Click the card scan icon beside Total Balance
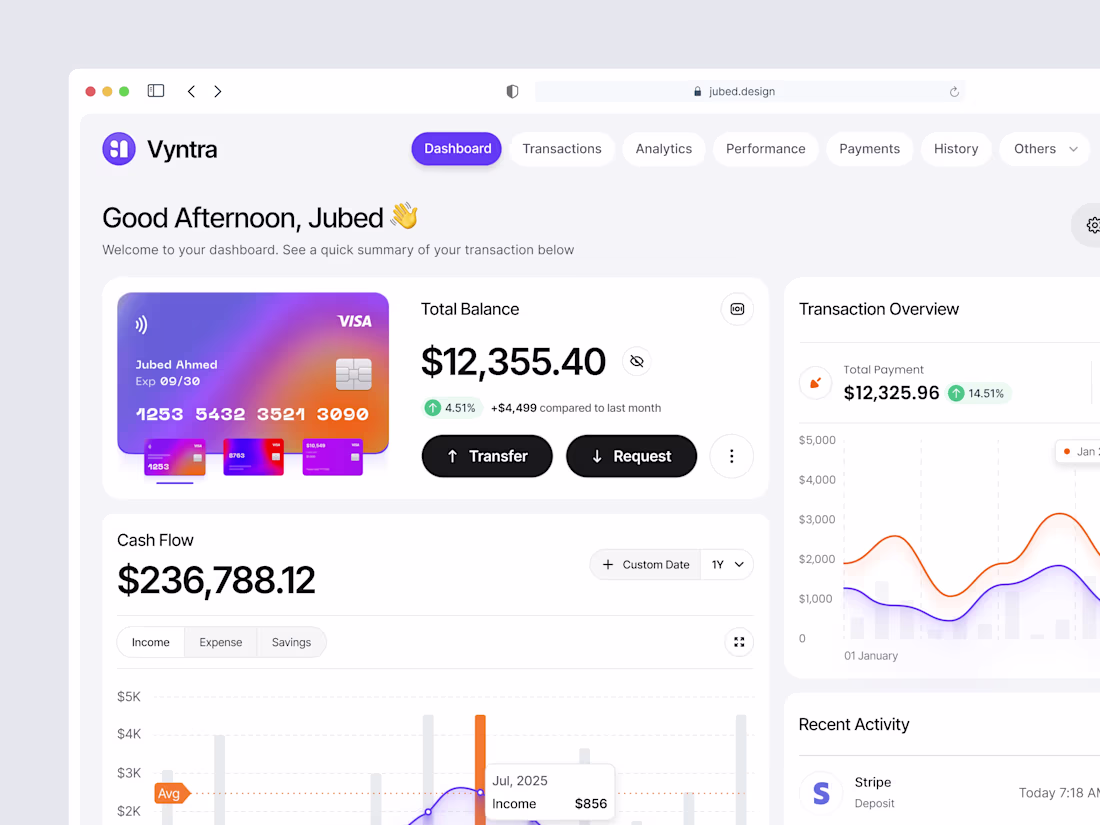 pyautogui.click(x=737, y=309)
